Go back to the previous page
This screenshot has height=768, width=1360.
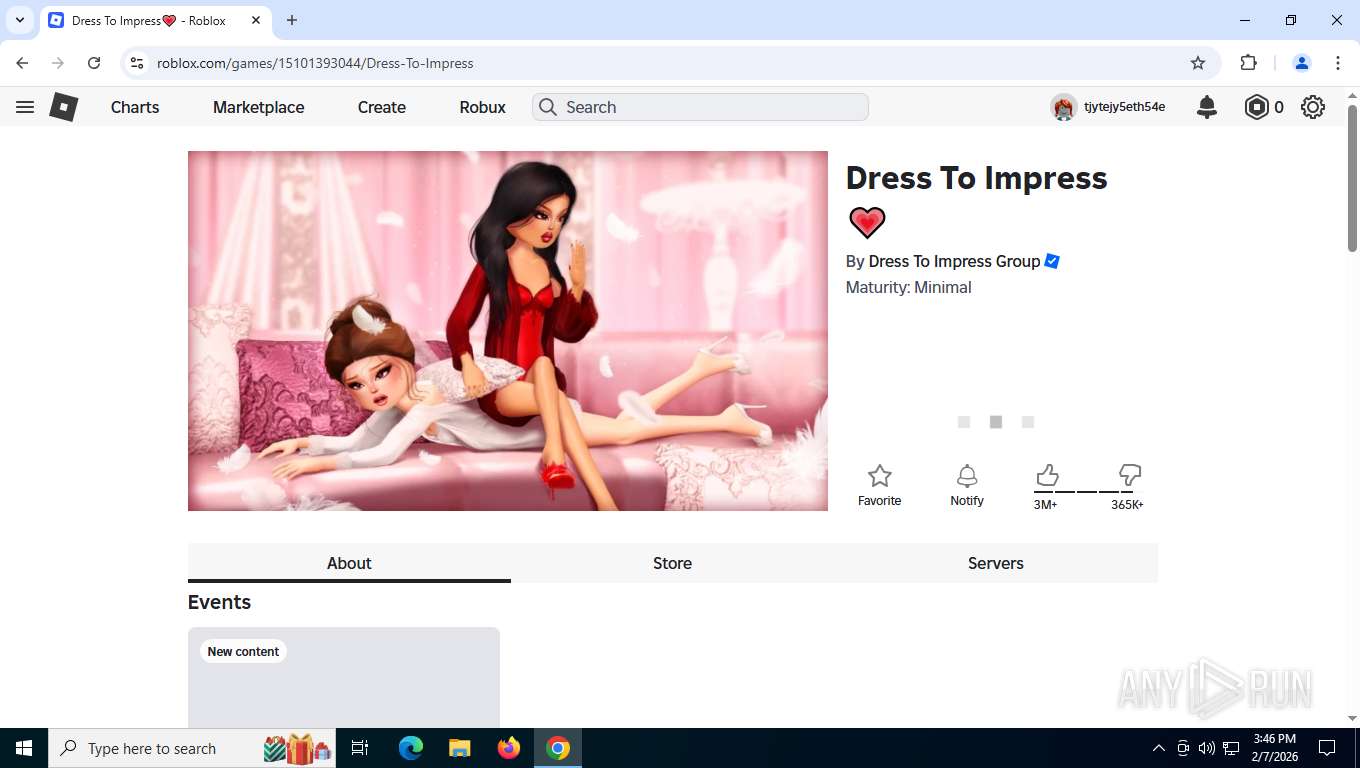pyautogui.click(x=22, y=63)
